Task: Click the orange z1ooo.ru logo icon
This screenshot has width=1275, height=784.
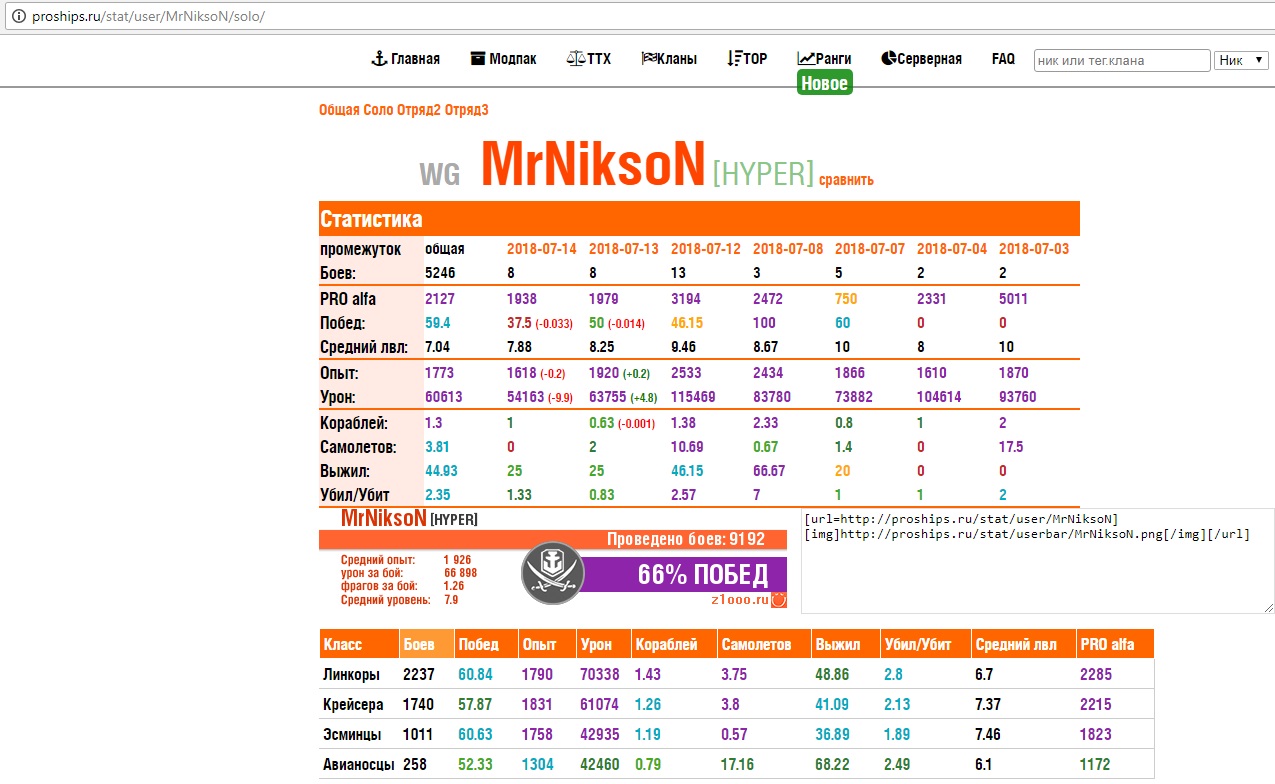Action: pyautogui.click(x=779, y=600)
